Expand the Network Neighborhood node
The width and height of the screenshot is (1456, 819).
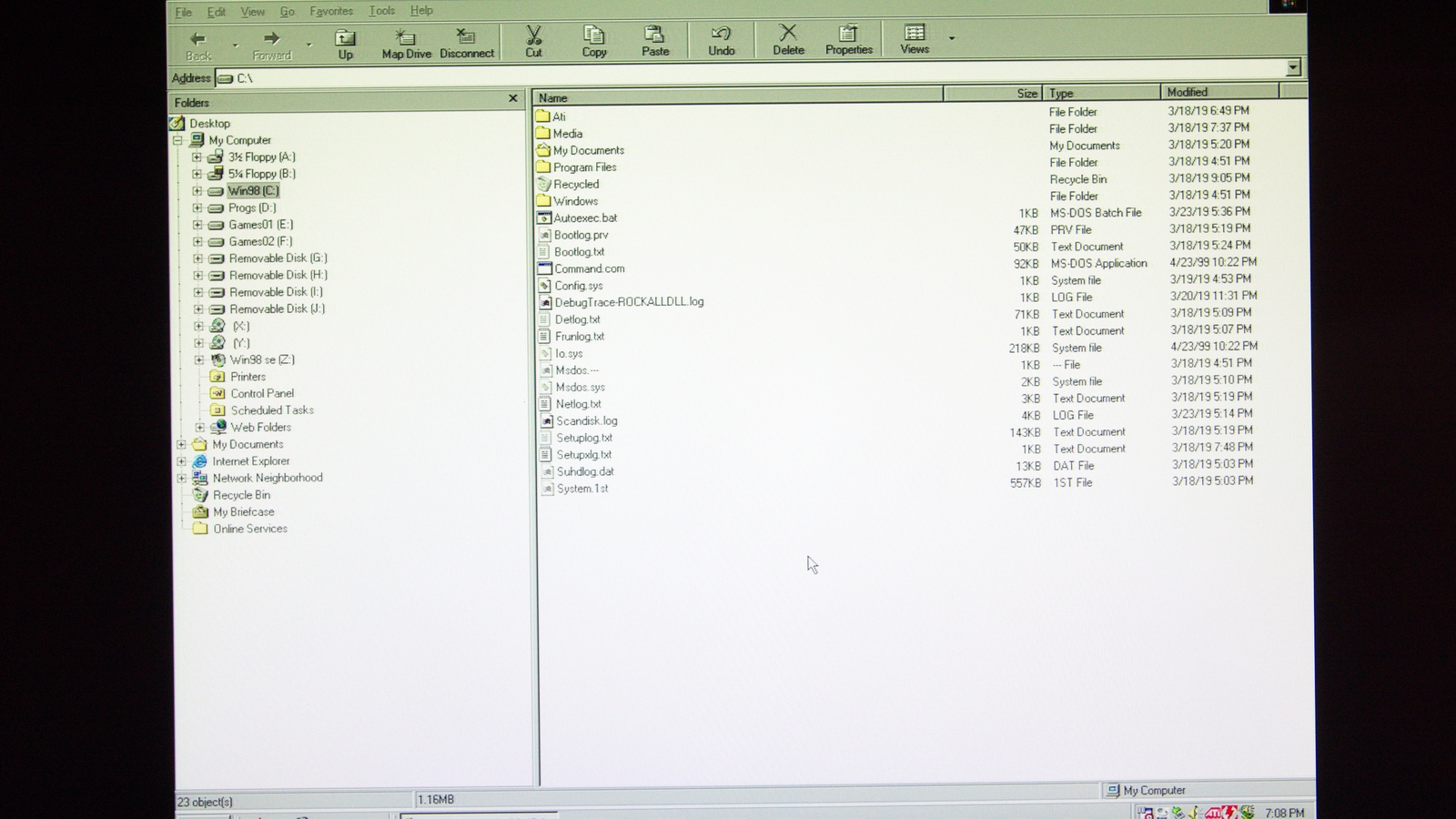[x=181, y=478]
